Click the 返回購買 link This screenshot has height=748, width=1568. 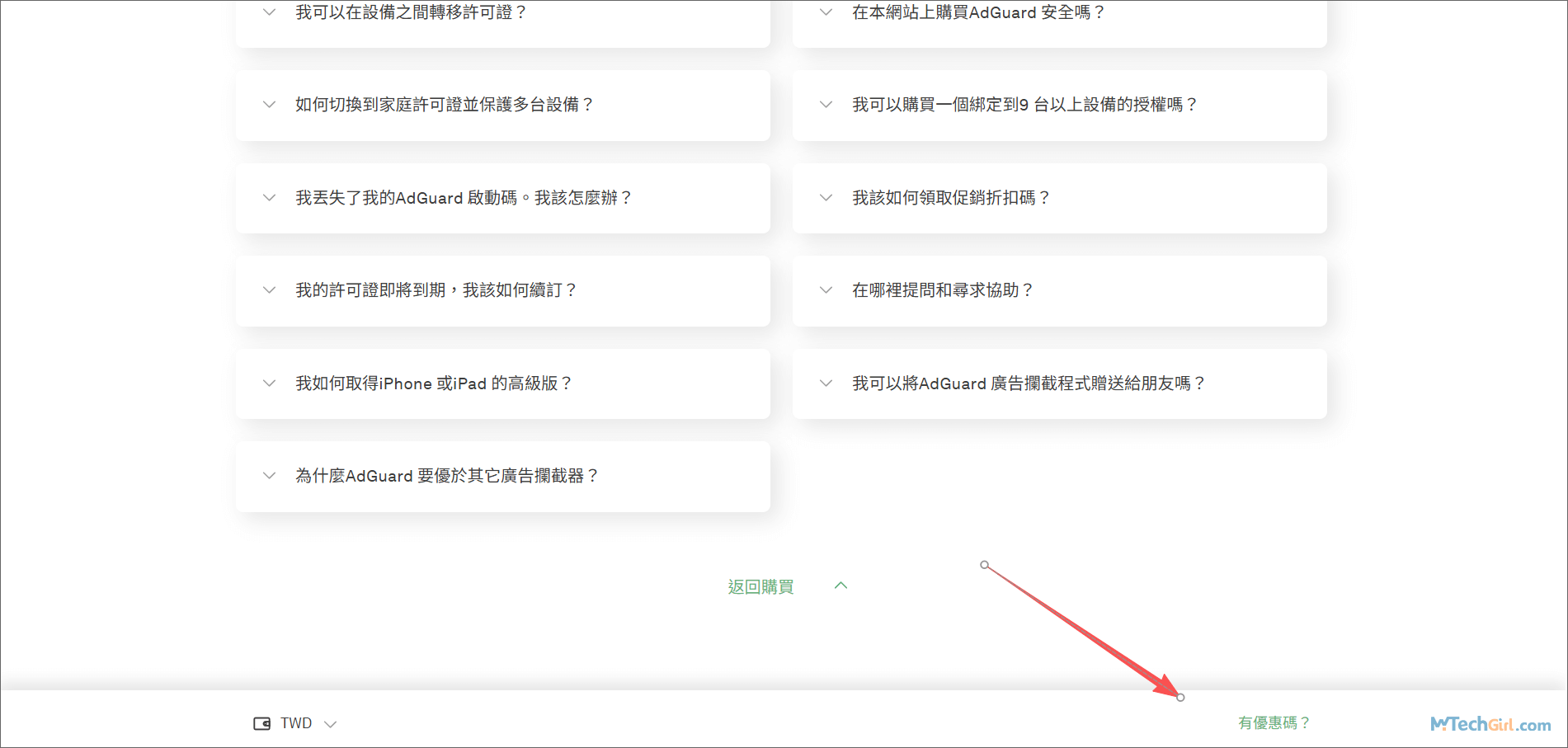pos(760,586)
